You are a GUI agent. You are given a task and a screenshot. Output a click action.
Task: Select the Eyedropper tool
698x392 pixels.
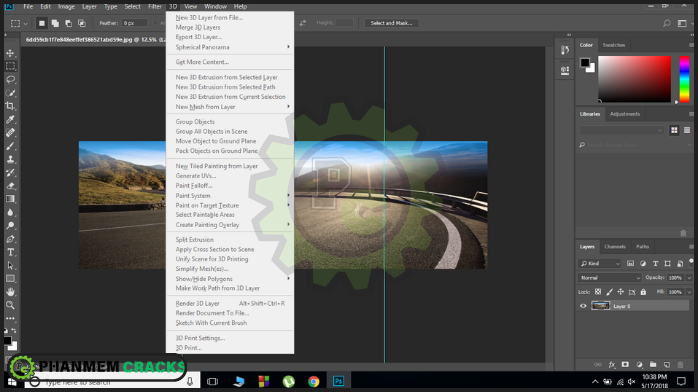[10, 119]
